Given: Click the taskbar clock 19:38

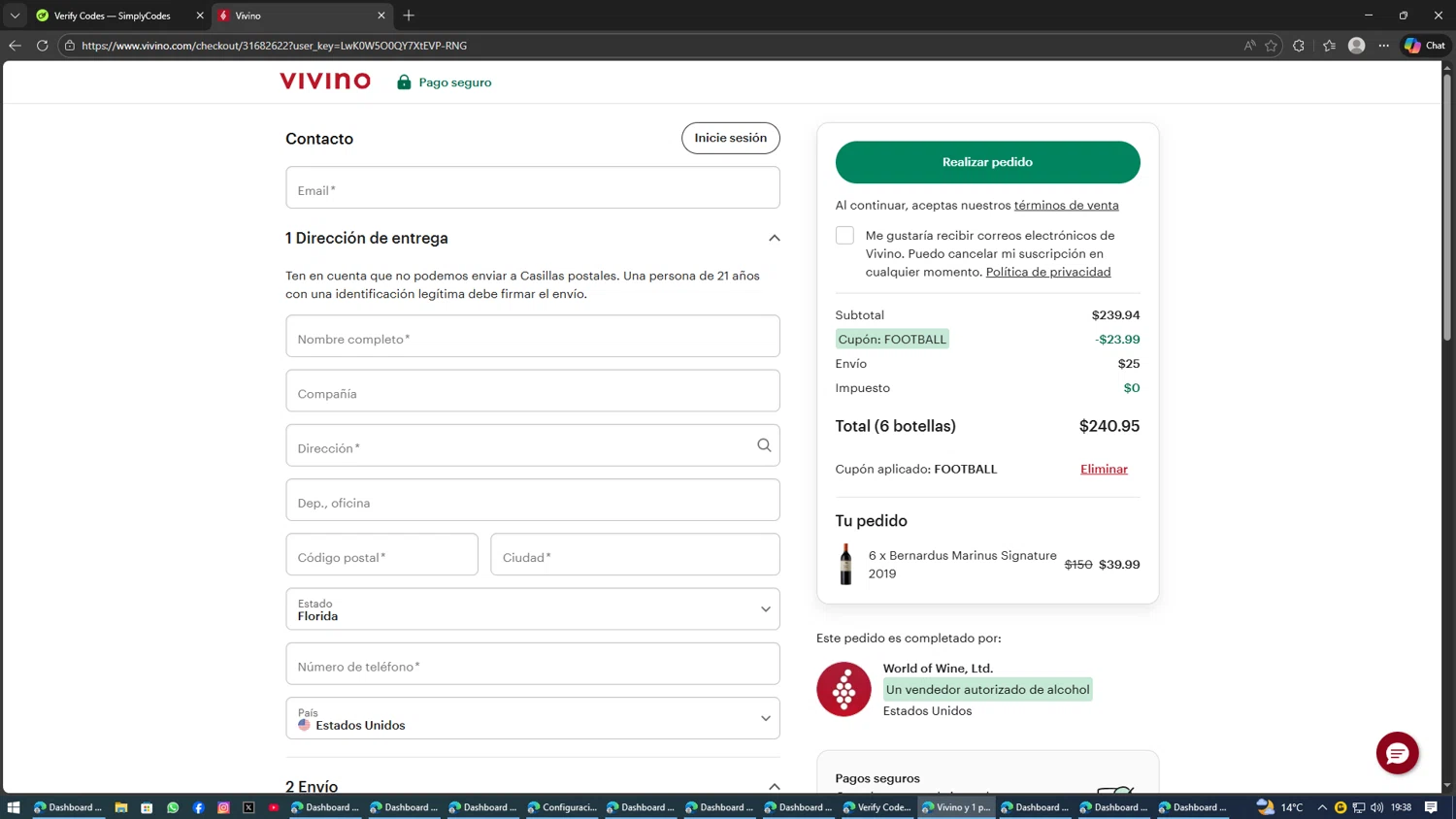Looking at the screenshot, I should click(1401, 807).
